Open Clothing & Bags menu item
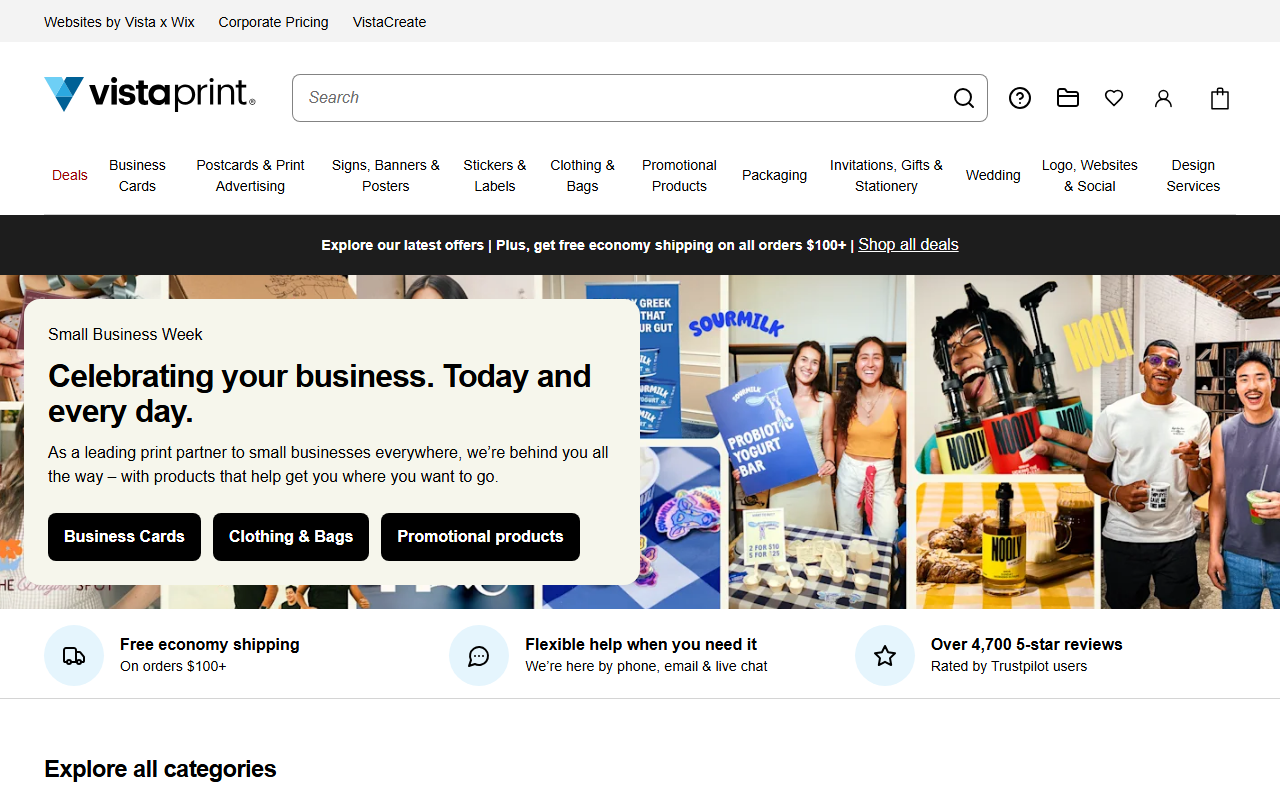Screen dimensions: 1280x800 tap(582, 175)
